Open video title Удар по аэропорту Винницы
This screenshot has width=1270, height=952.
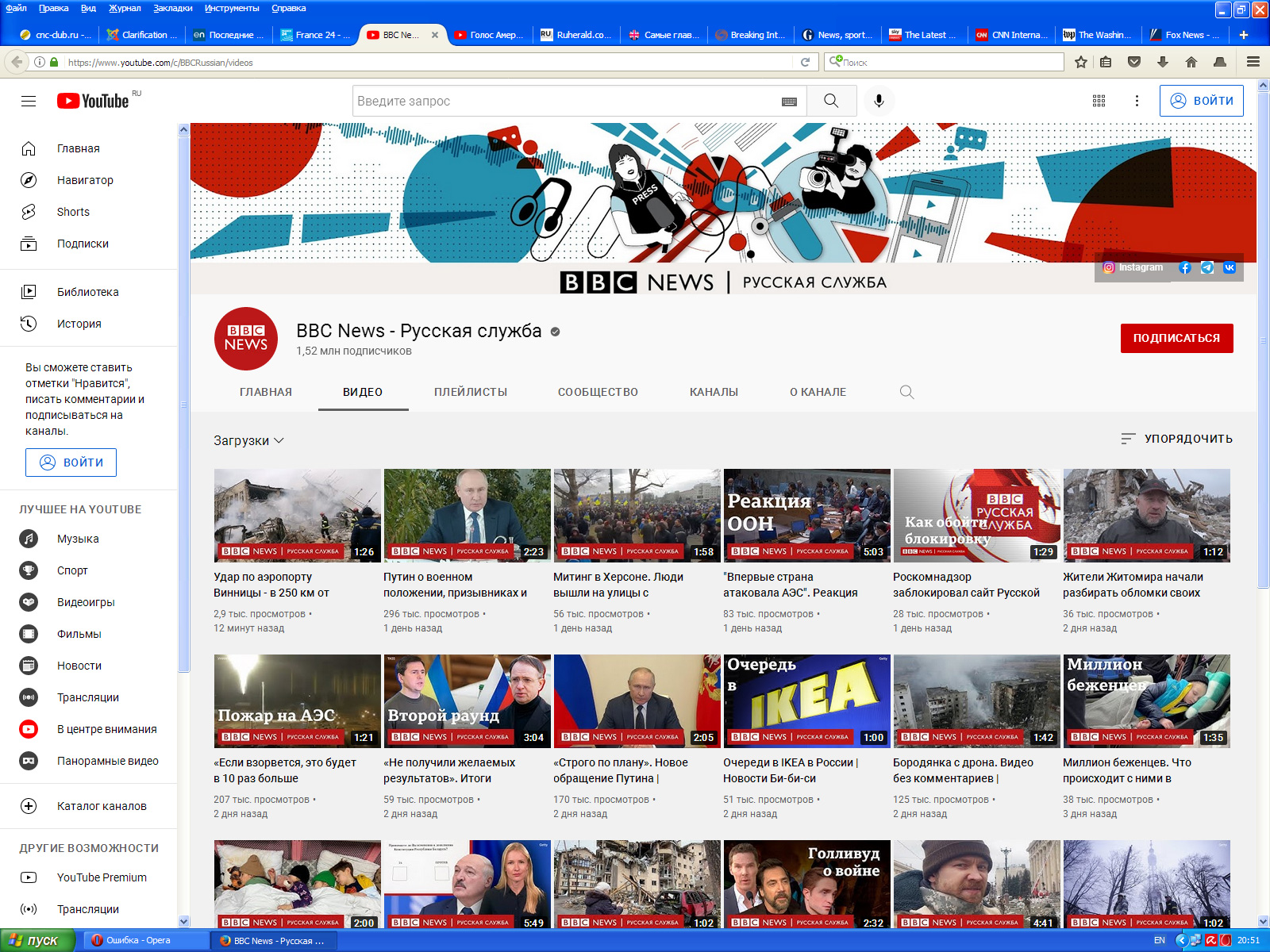click(271, 585)
